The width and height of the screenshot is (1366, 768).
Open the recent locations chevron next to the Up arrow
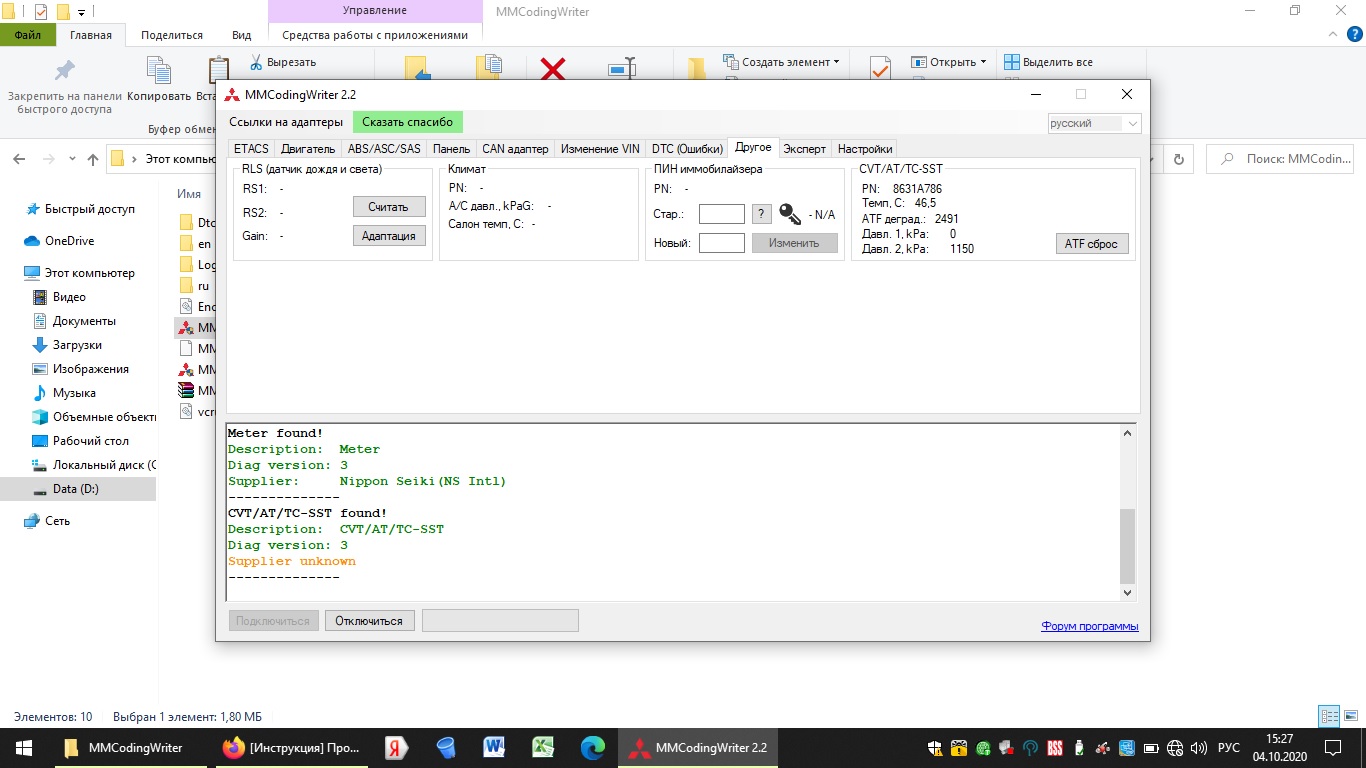[x=70, y=159]
